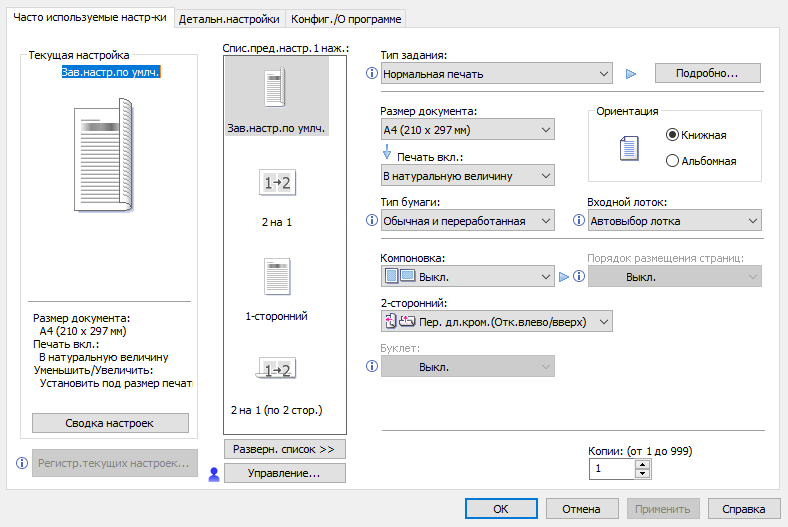Select the Зав.настр.по умлч. preset icon
The image size is (788, 527).
(276, 87)
